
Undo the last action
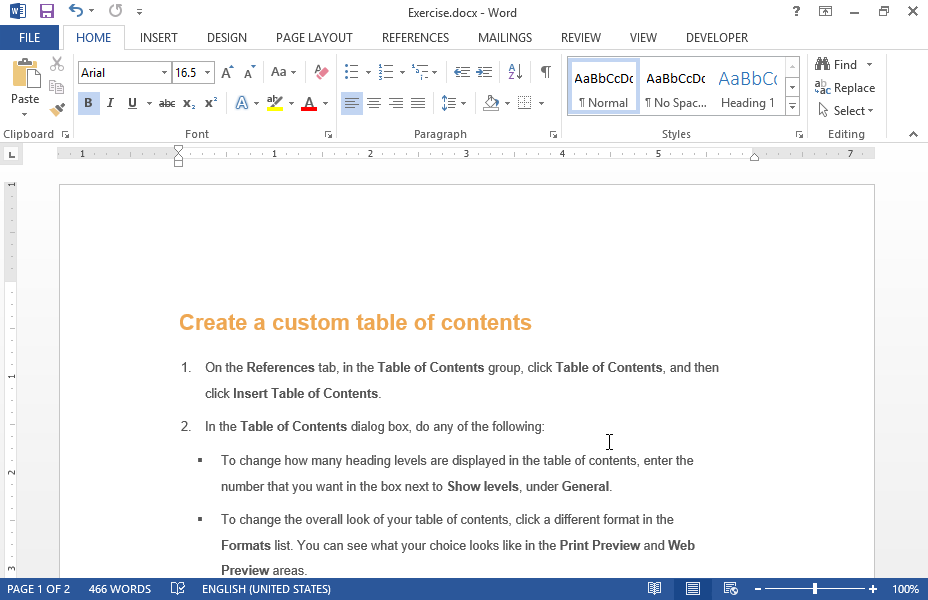click(75, 11)
